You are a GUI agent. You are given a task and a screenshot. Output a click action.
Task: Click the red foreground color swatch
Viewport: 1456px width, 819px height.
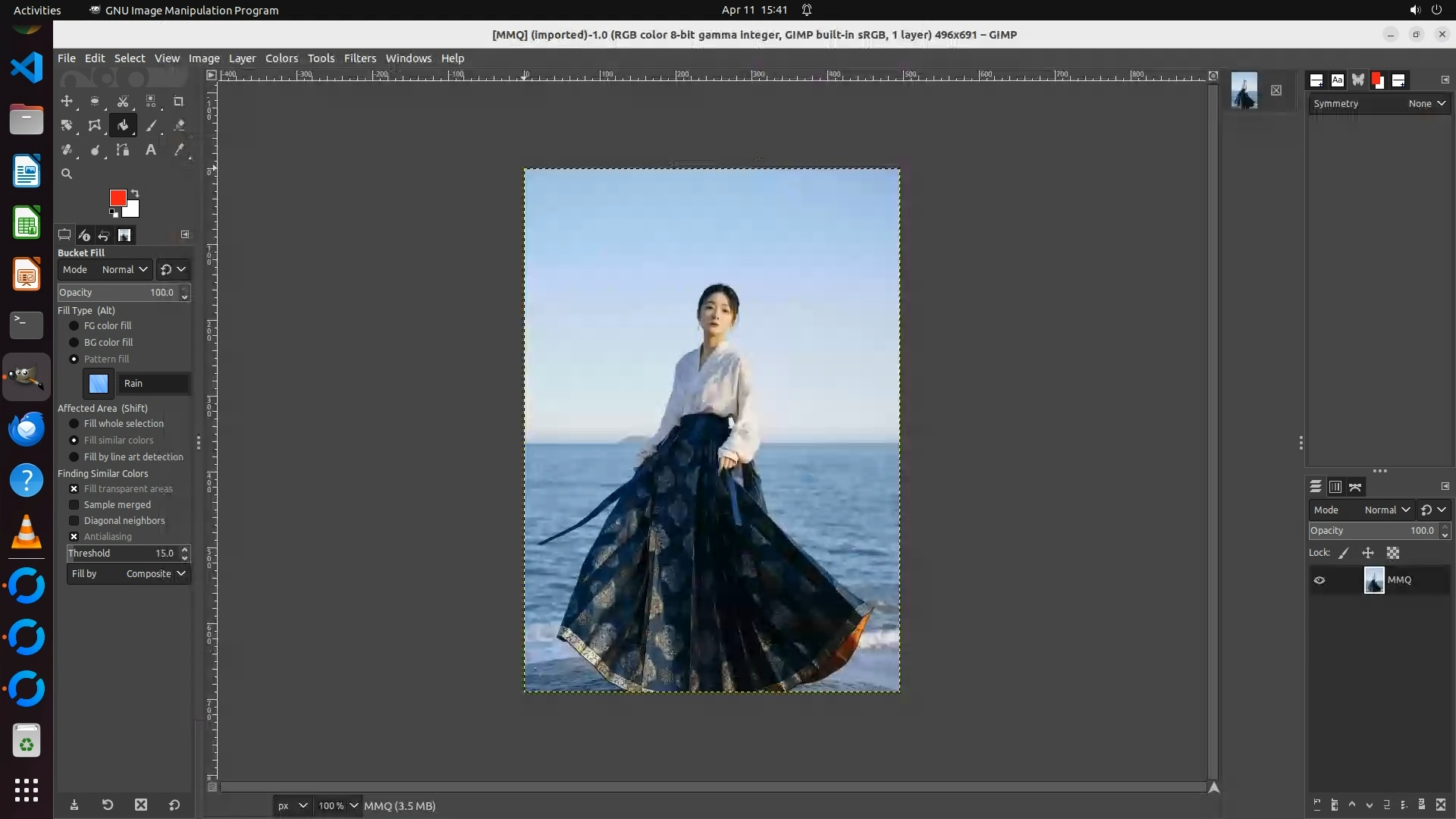tap(118, 198)
